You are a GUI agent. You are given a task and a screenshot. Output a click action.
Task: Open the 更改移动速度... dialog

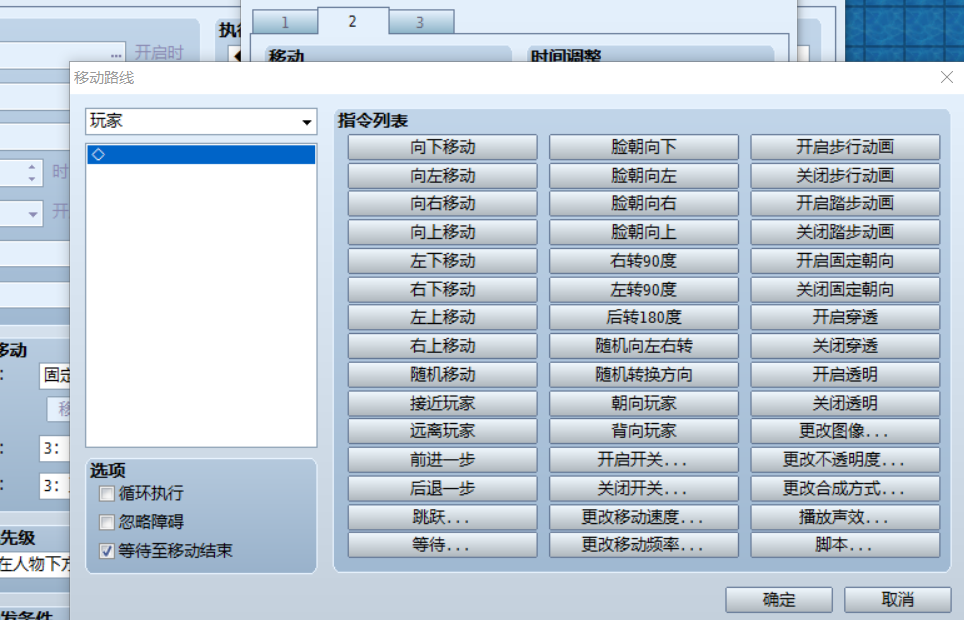pyautogui.click(x=644, y=517)
